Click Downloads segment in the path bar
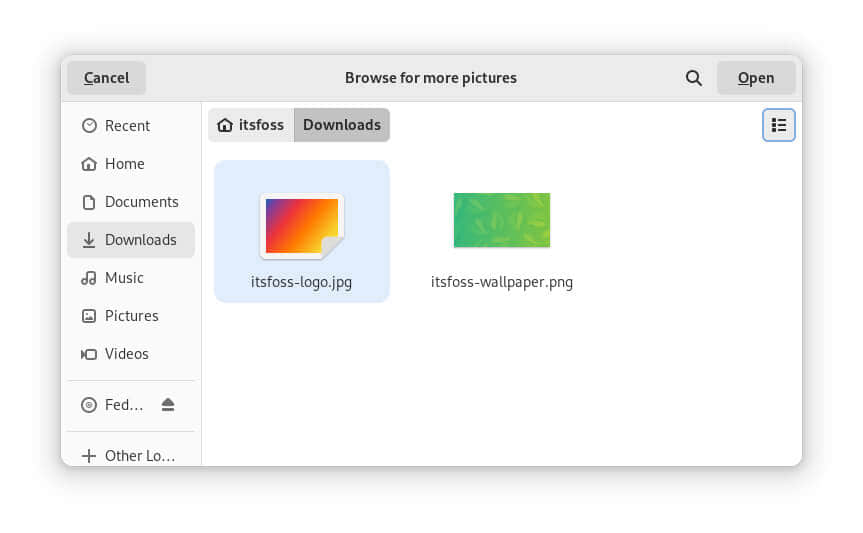This screenshot has width=863, height=533. 341,125
